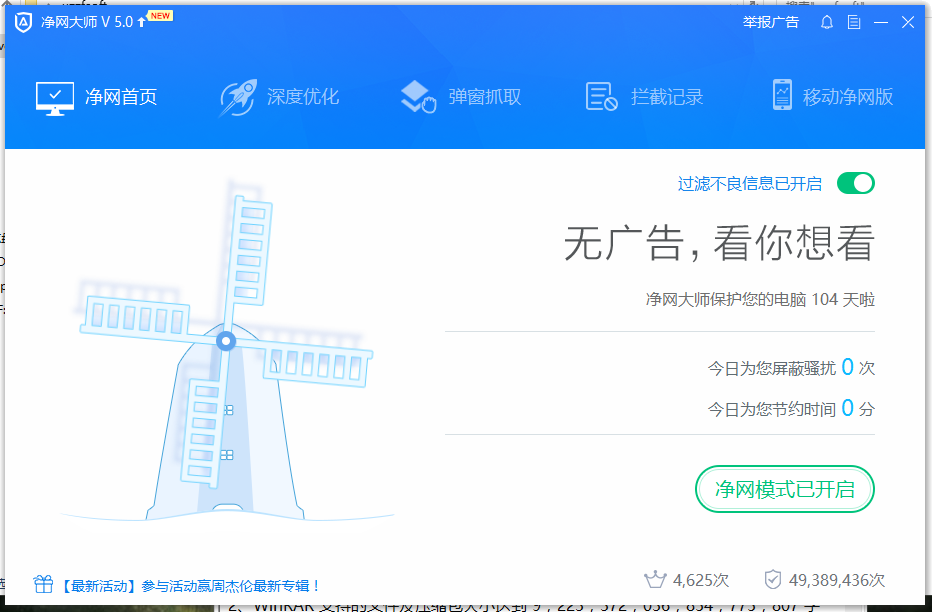Click the NEW upgrade arrow badge
The height and width of the screenshot is (612, 932).
click(155, 19)
